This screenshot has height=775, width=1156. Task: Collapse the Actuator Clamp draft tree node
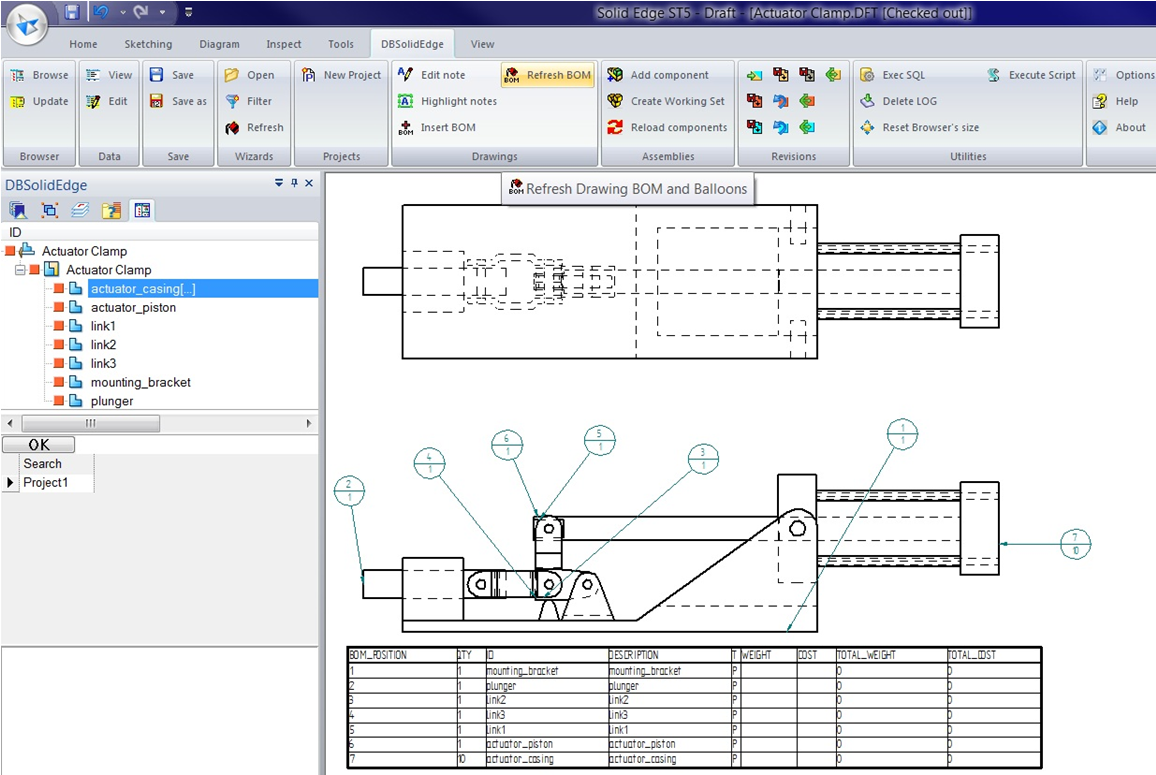click(21, 270)
